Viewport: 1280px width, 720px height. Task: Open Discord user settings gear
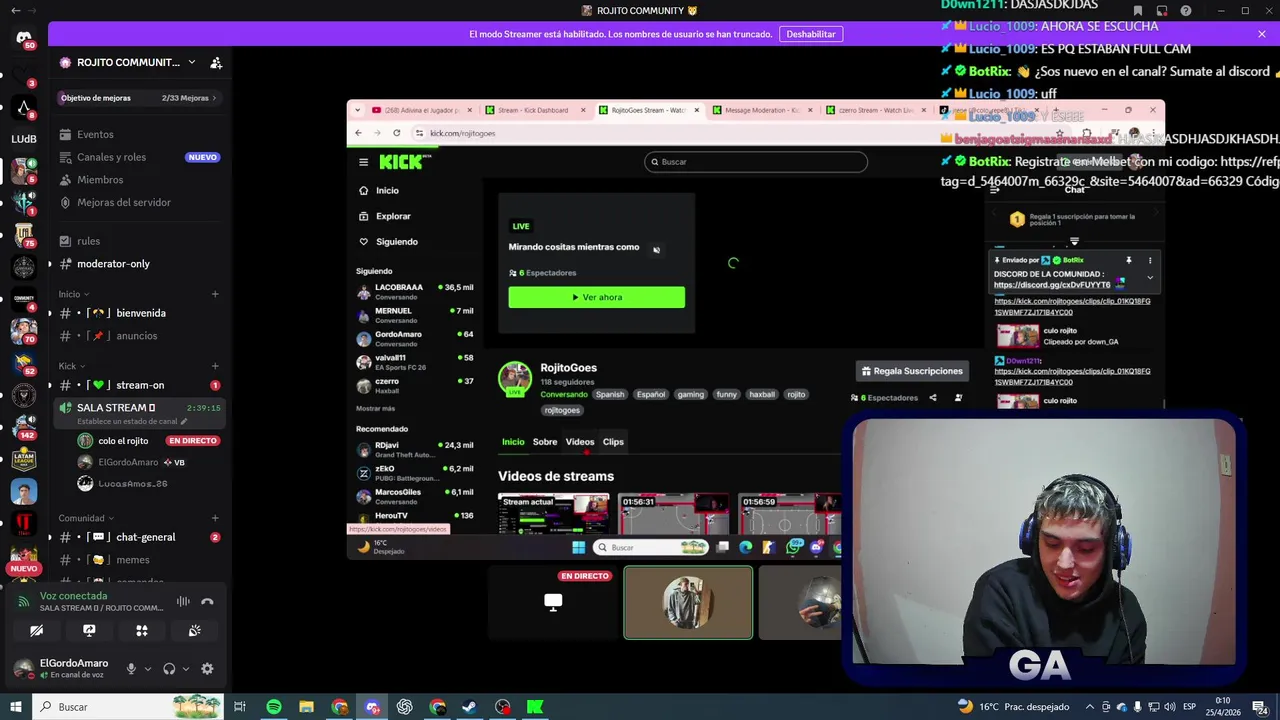point(207,669)
